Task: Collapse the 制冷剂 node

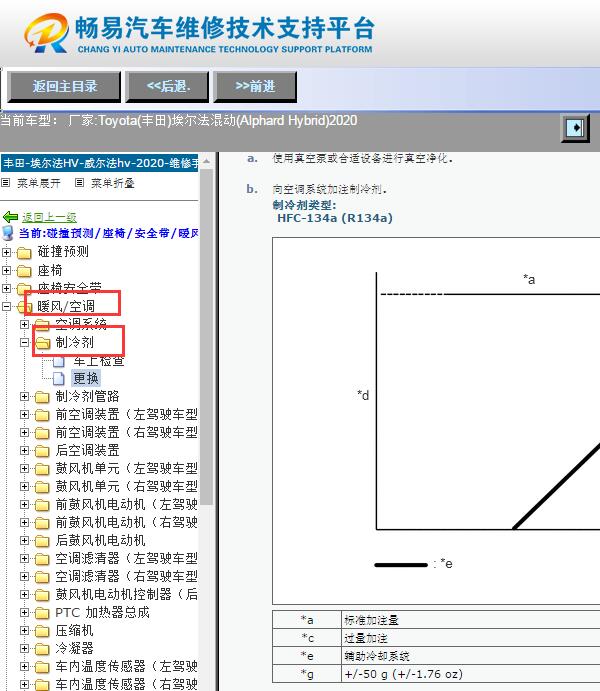Action: (x=25, y=342)
